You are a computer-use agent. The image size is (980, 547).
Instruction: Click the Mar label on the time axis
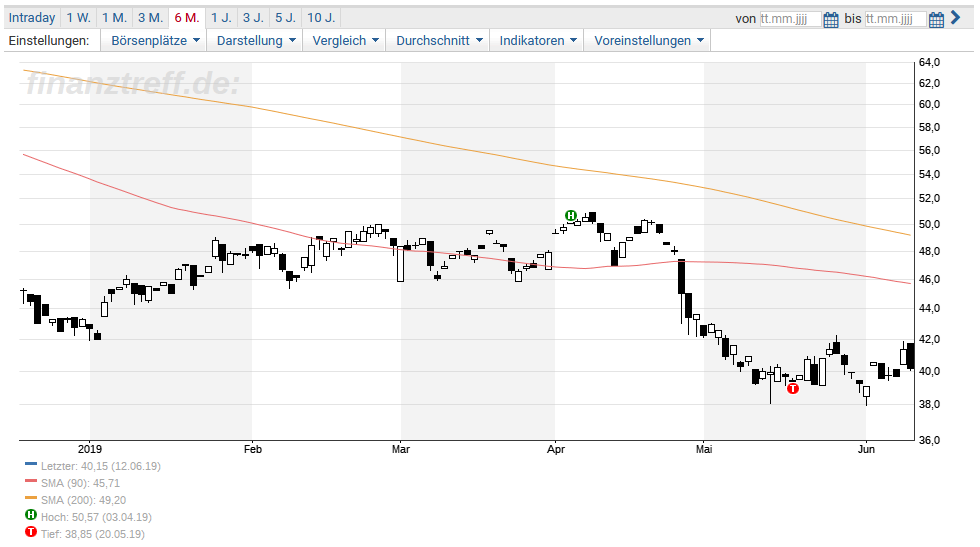point(401,449)
